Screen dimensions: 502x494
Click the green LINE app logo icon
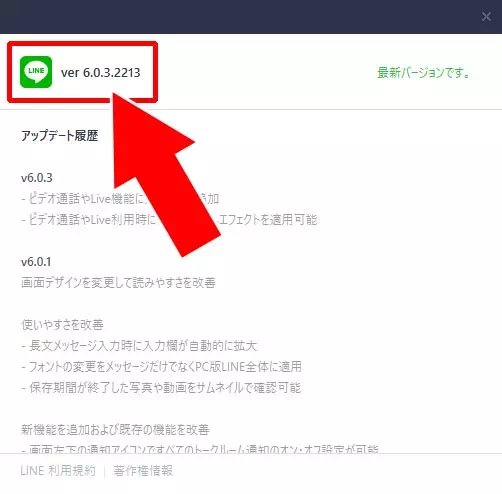click(x=36, y=72)
